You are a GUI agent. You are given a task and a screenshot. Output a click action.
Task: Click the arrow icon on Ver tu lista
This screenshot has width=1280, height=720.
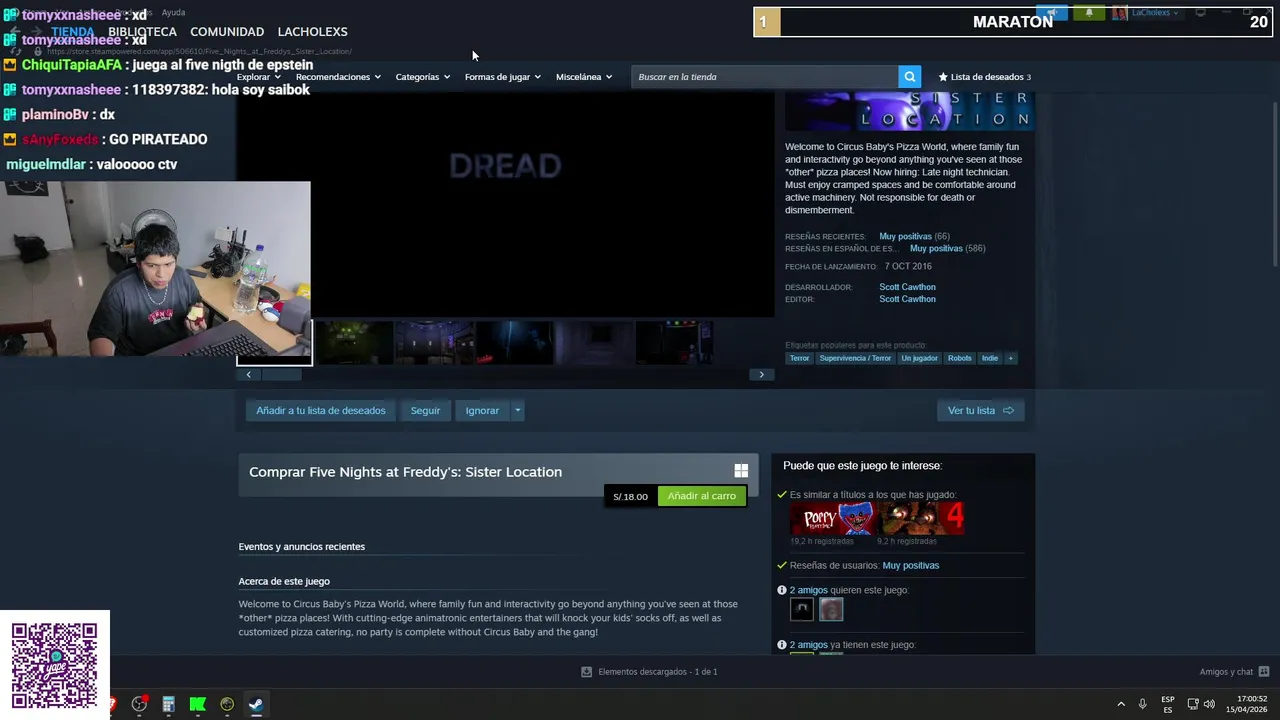(1008, 410)
